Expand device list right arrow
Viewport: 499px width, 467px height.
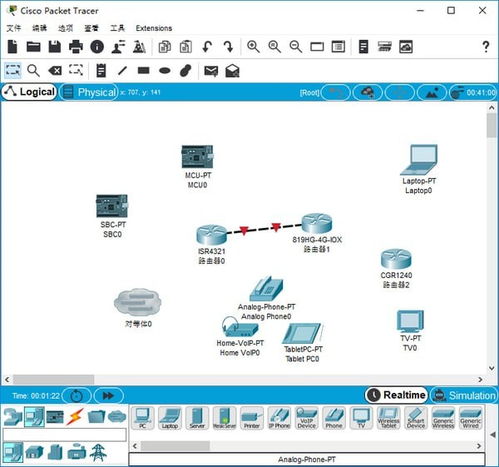point(479,446)
